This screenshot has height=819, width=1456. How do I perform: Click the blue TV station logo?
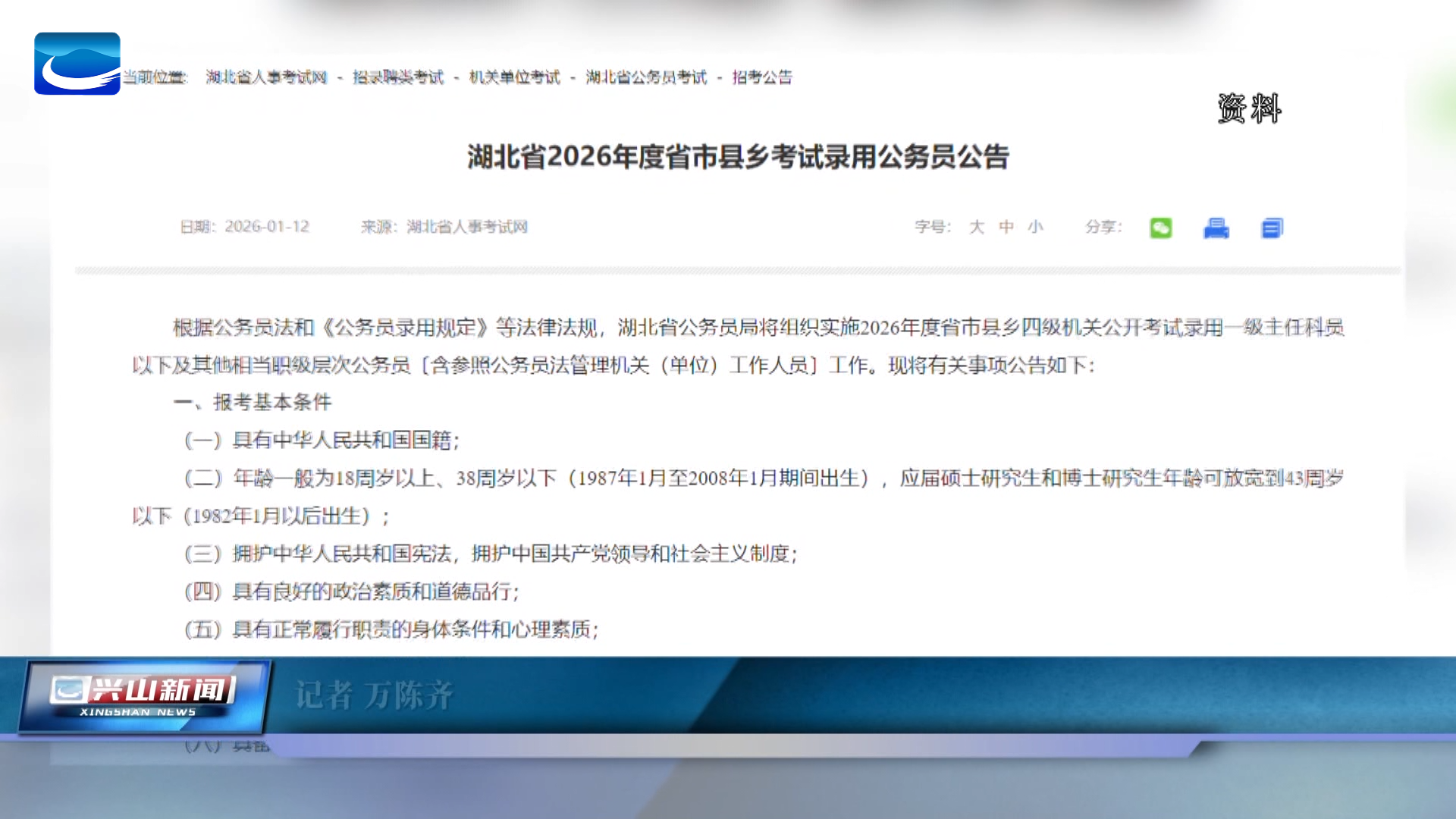pos(77,64)
